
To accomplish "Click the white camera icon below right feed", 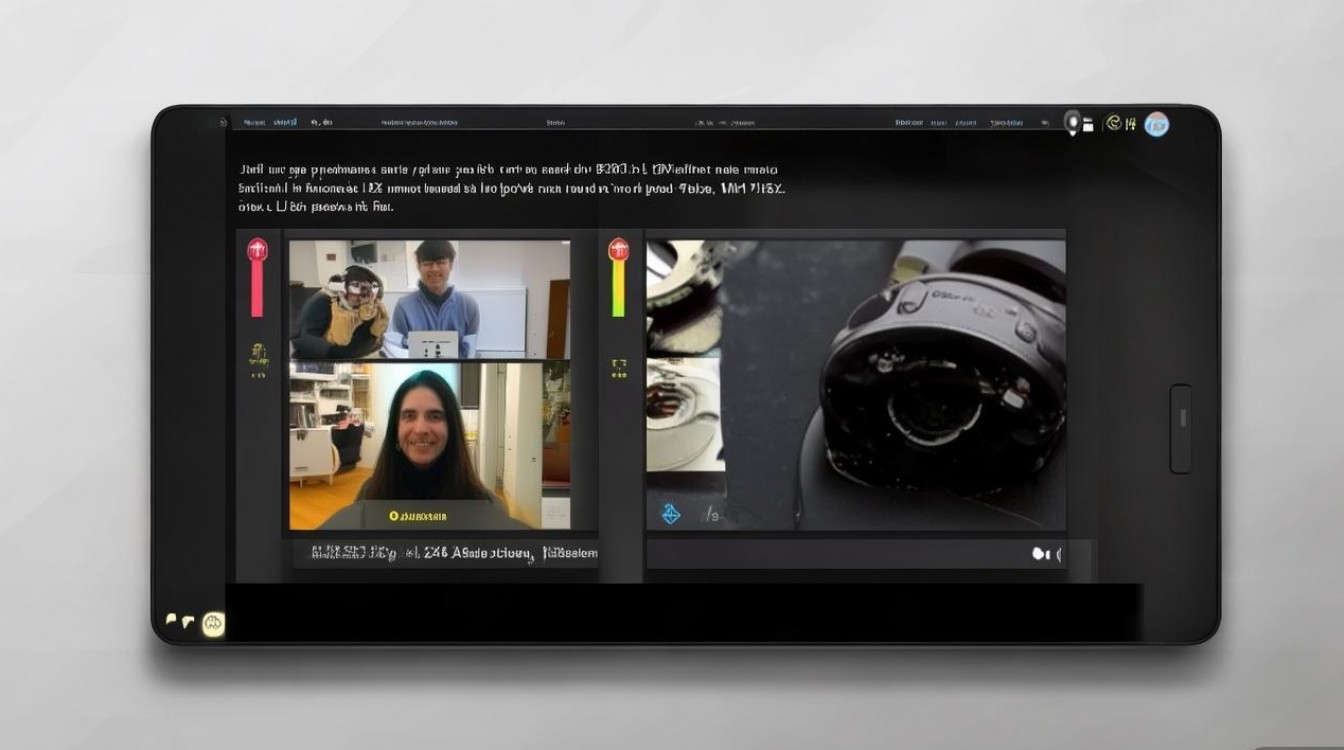I will pos(1039,553).
